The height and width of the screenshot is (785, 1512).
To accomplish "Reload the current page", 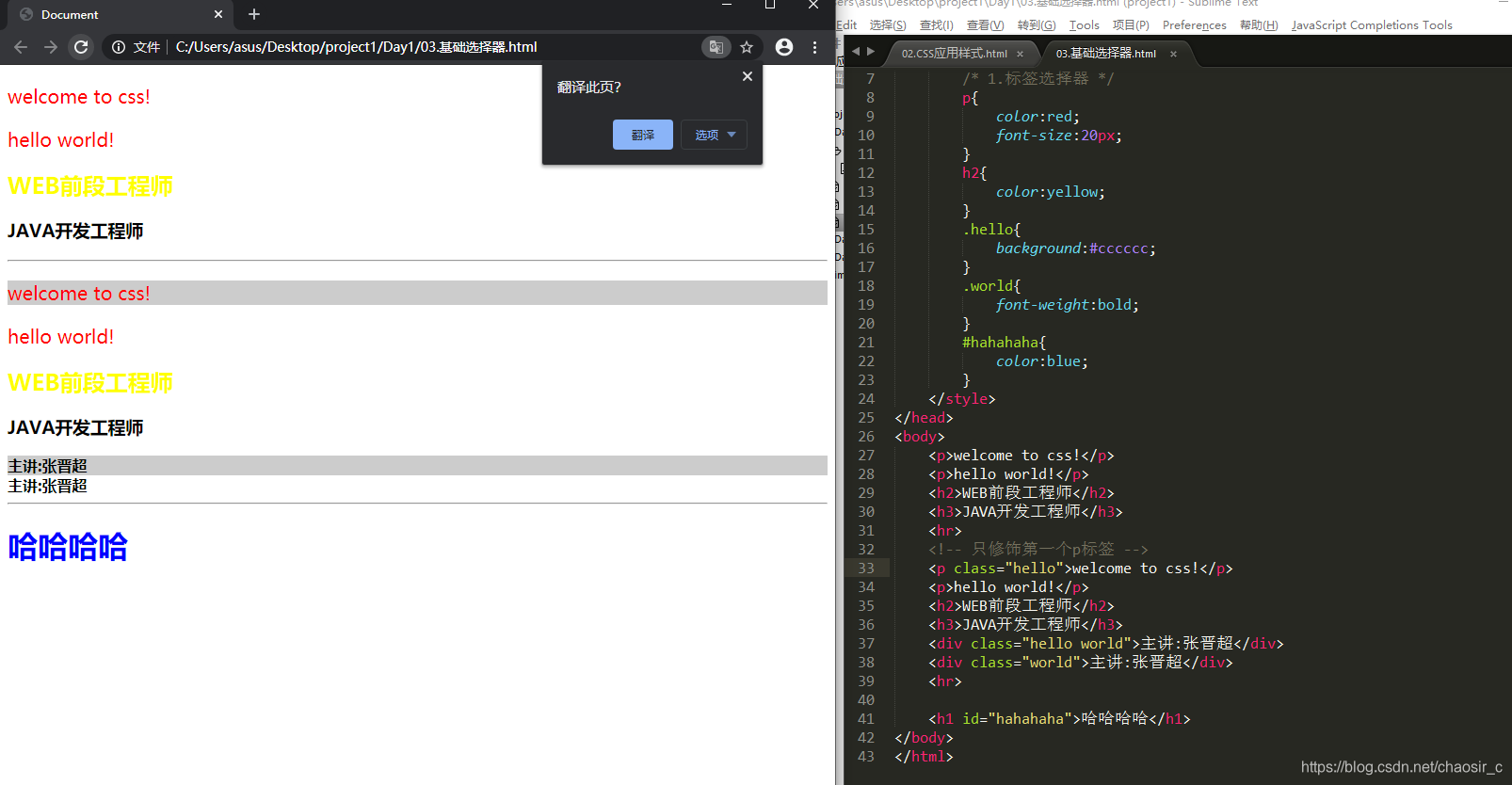I will [x=81, y=47].
